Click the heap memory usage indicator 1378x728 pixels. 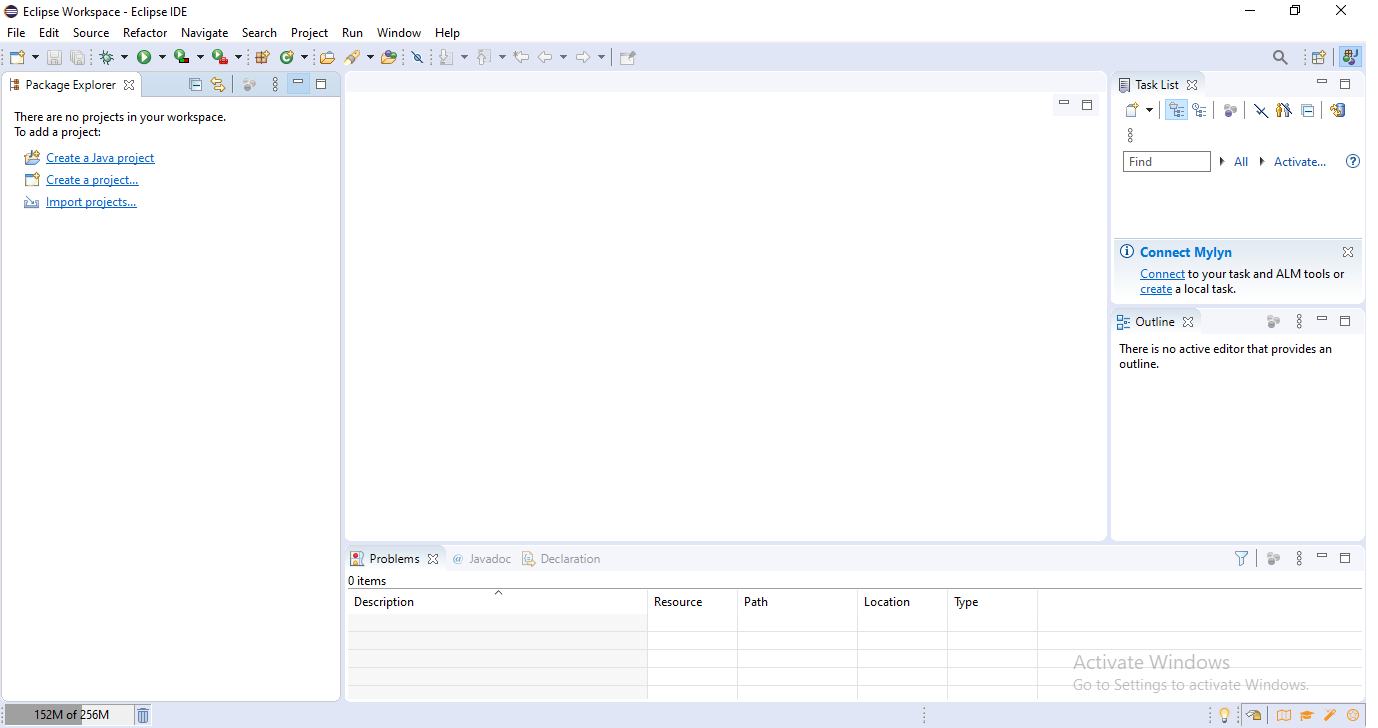[x=68, y=714]
